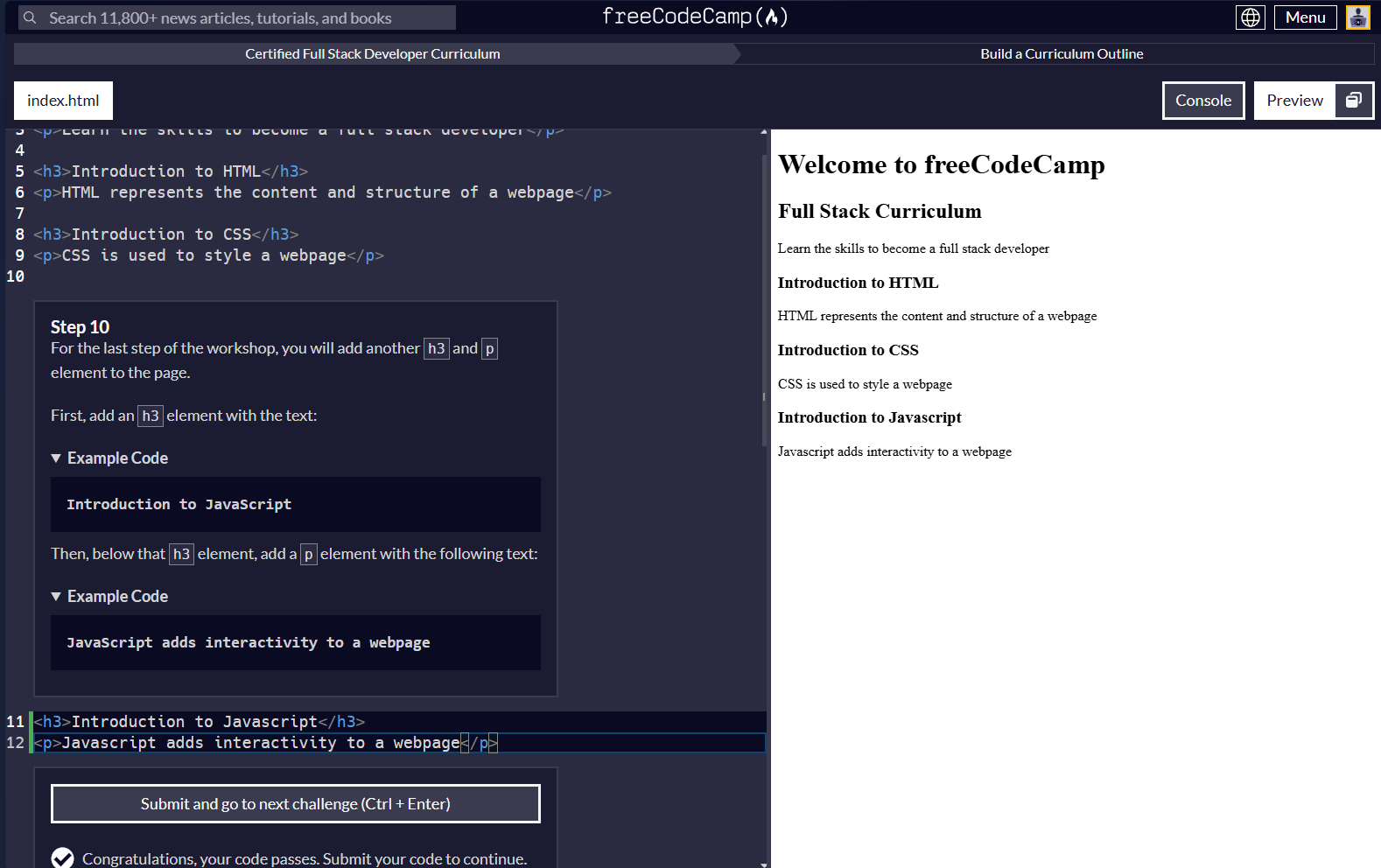The width and height of the screenshot is (1381, 868).
Task: Click preview text Learn the skills
Action: pyautogui.click(x=914, y=248)
